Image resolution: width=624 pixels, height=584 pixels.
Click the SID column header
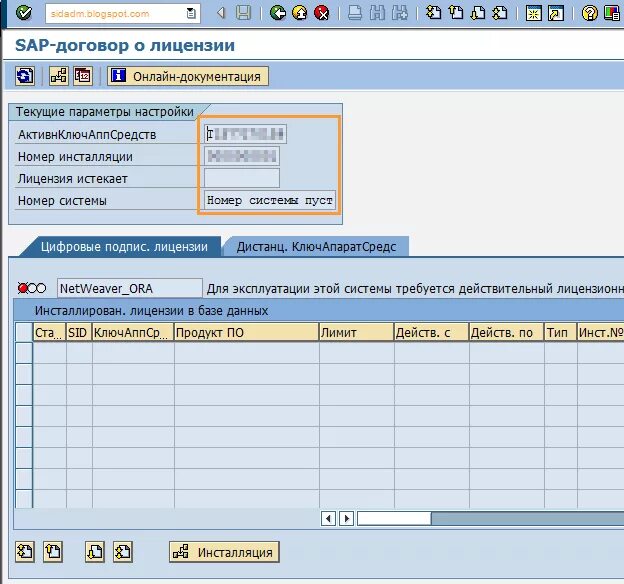click(x=79, y=332)
